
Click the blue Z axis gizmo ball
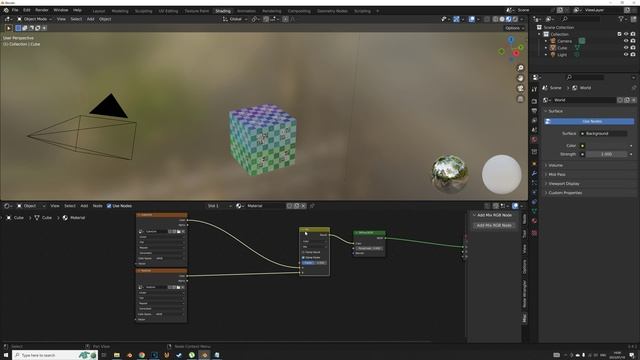pyautogui.click(x=511, y=40)
